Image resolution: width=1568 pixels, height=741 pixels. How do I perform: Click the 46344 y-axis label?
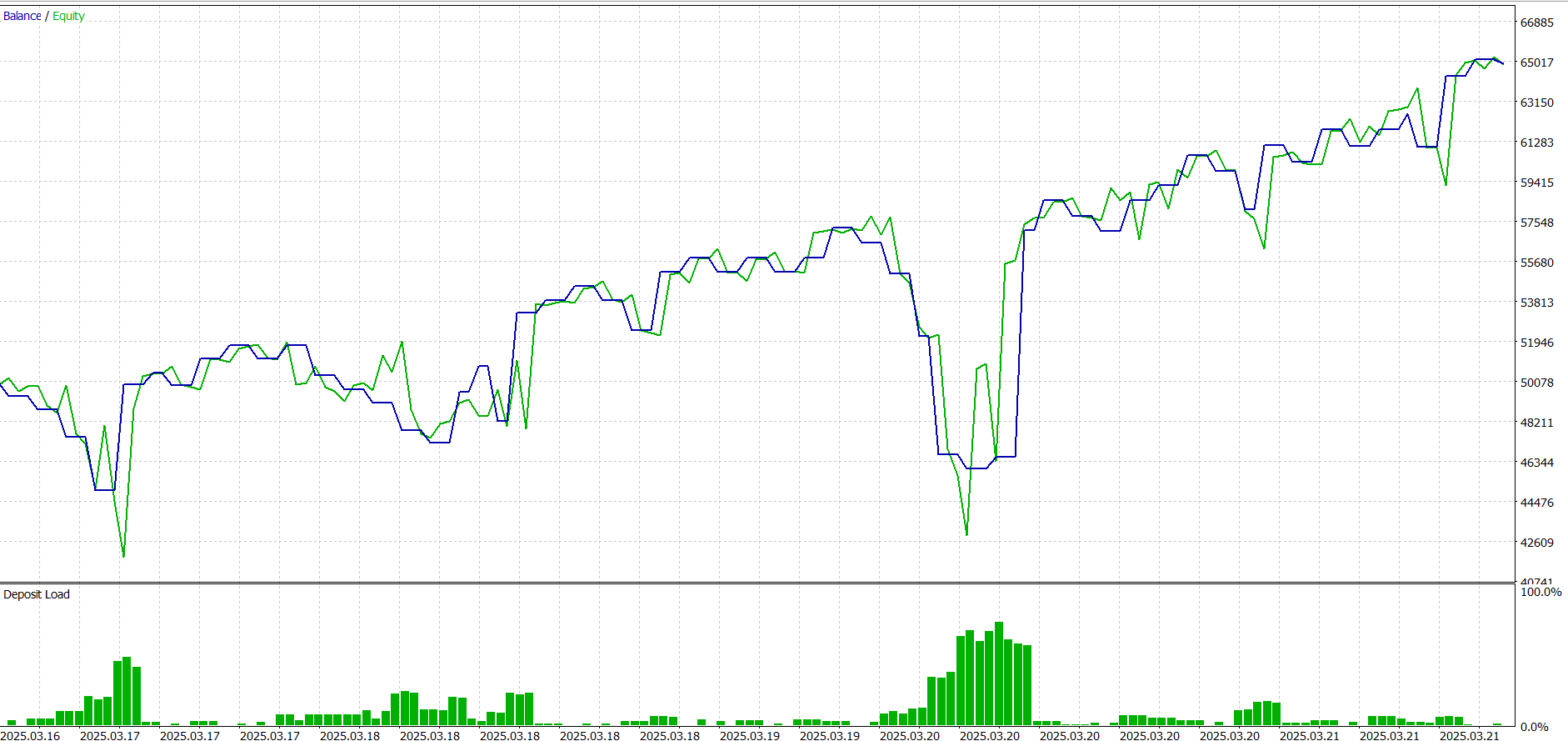pos(1536,463)
